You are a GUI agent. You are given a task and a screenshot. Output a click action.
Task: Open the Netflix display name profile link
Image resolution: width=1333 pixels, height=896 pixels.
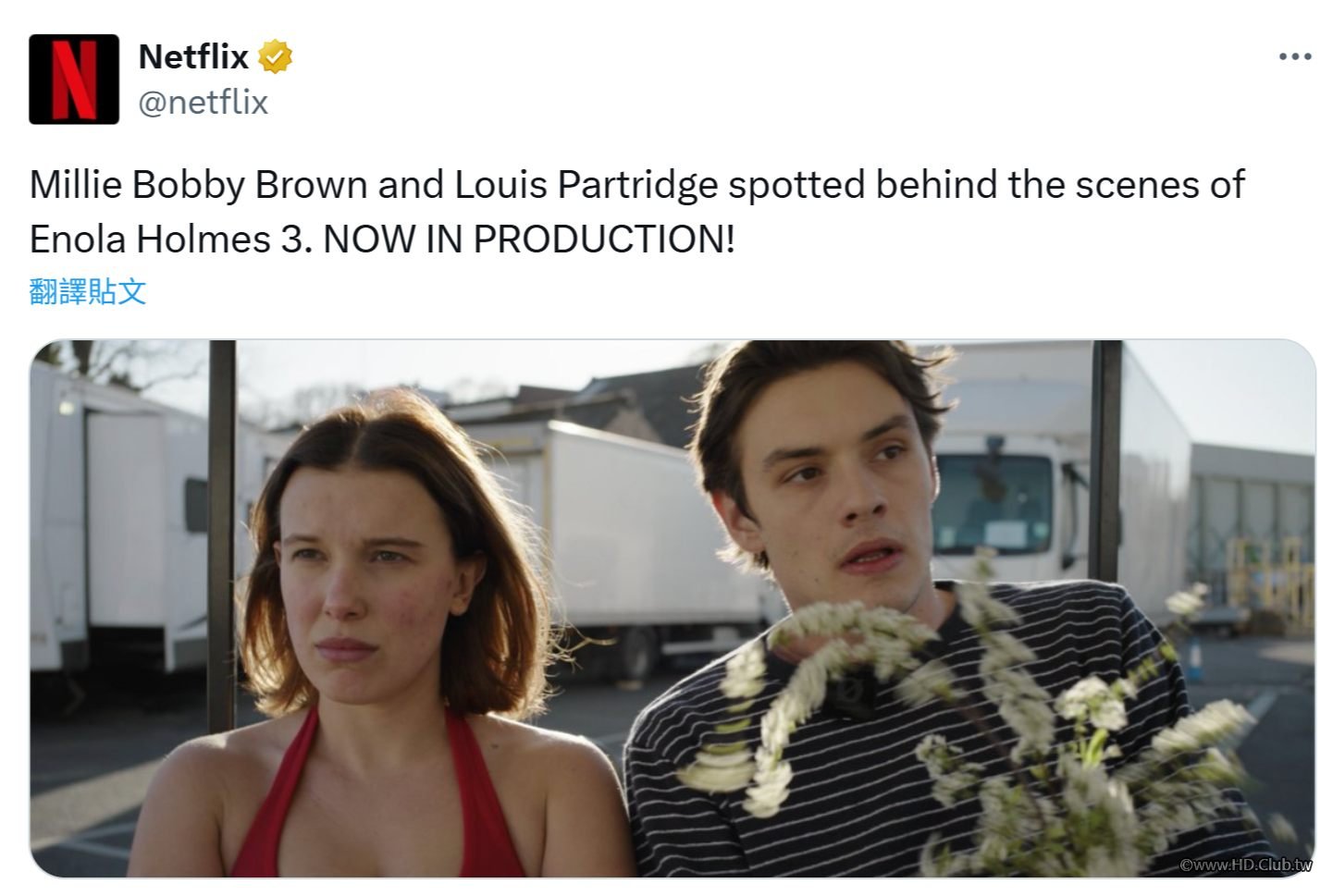click(193, 57)
